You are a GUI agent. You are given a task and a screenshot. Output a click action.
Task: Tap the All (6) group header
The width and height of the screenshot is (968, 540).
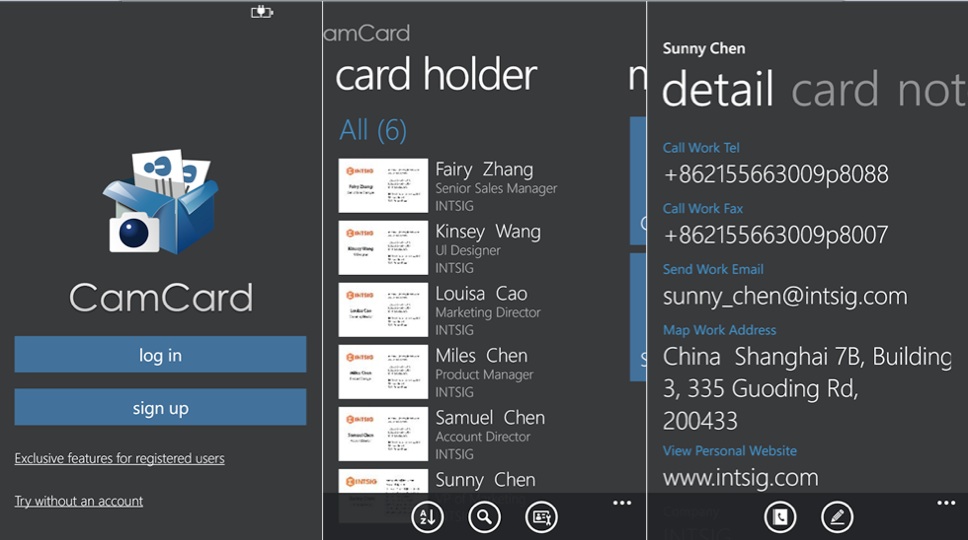pos(373,130)
